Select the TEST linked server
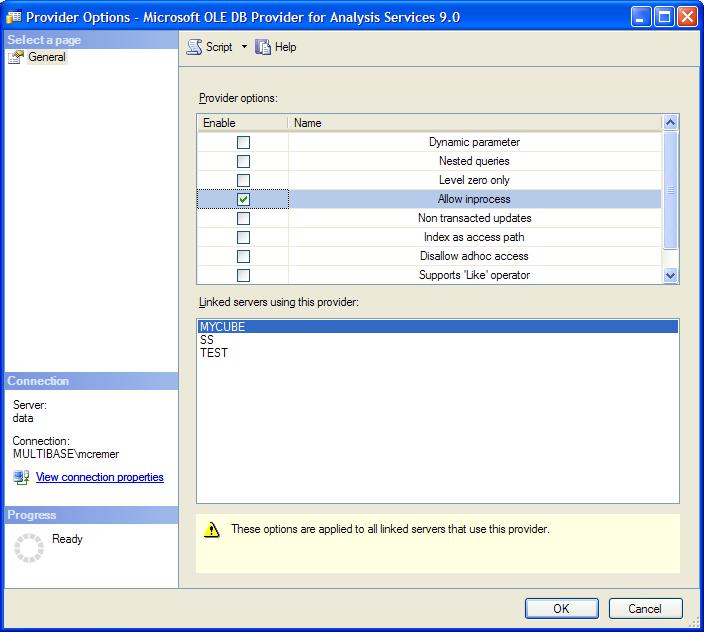704x632 pixels. [214, 353]
